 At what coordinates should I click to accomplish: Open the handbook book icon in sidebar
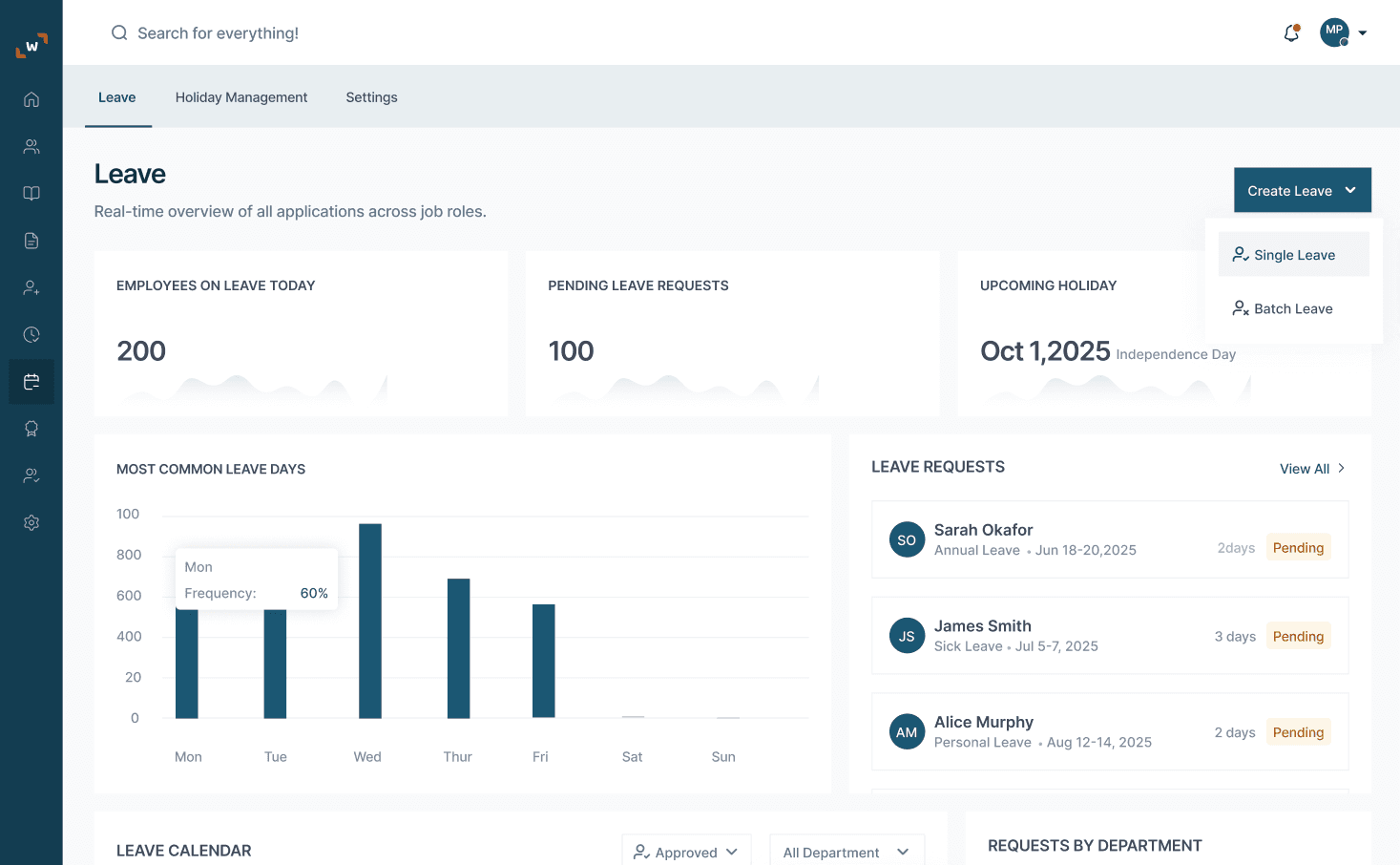(x=31, y=193)
